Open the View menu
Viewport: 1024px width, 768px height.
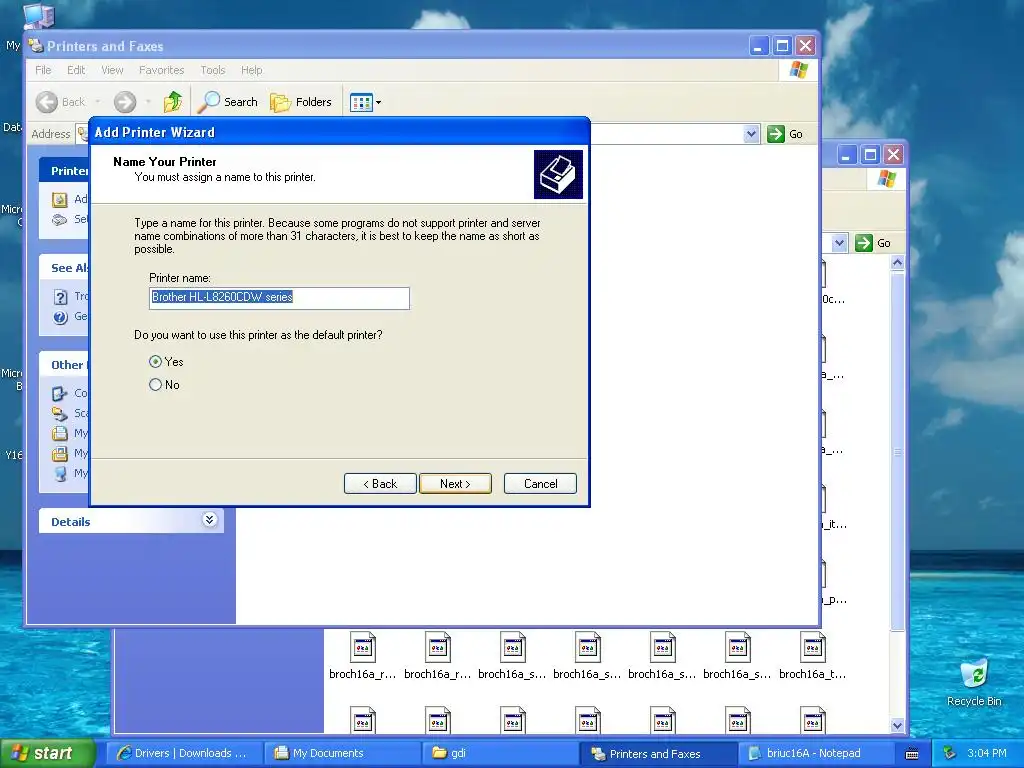(112, 70)
